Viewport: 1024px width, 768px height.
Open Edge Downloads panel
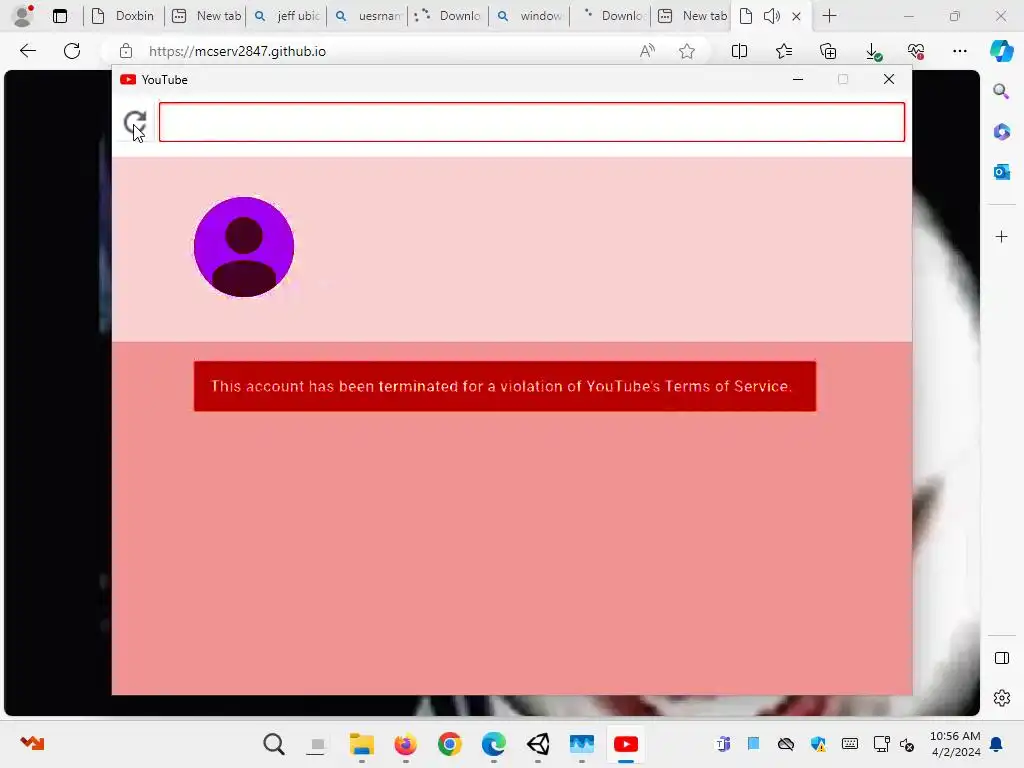click(x=872, y=52)
